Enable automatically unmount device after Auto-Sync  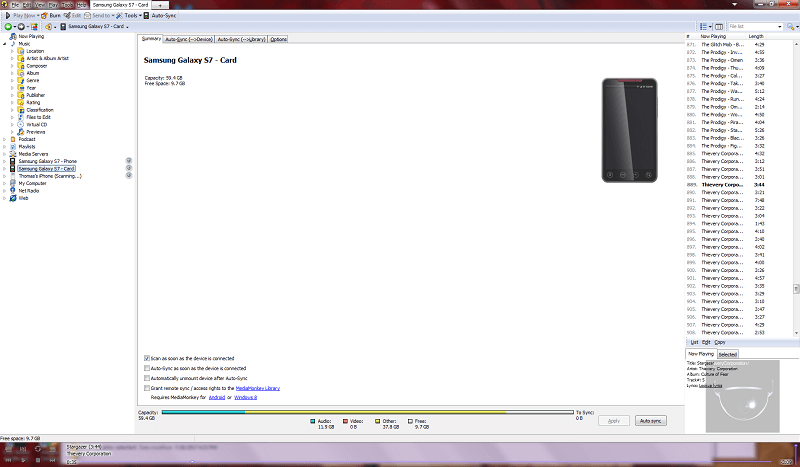pos(147,378)
